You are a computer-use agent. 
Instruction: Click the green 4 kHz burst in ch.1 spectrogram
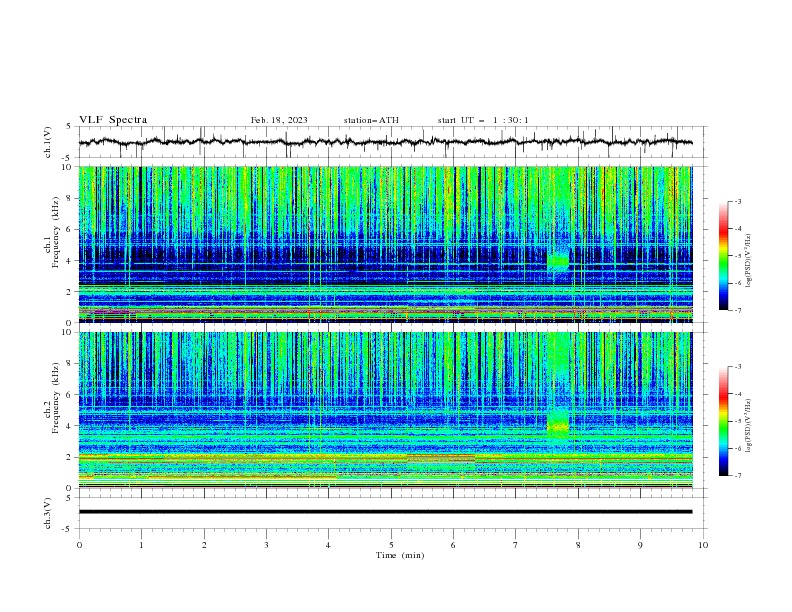[558, 261]
